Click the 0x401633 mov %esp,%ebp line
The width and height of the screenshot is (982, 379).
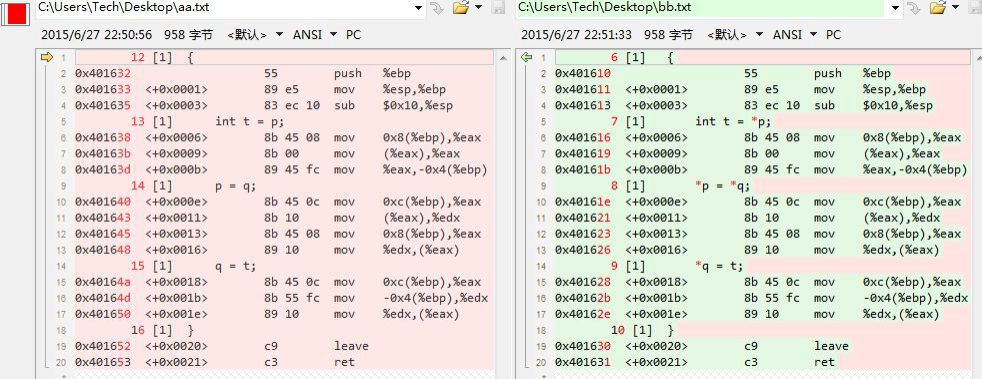coord(285,90)
